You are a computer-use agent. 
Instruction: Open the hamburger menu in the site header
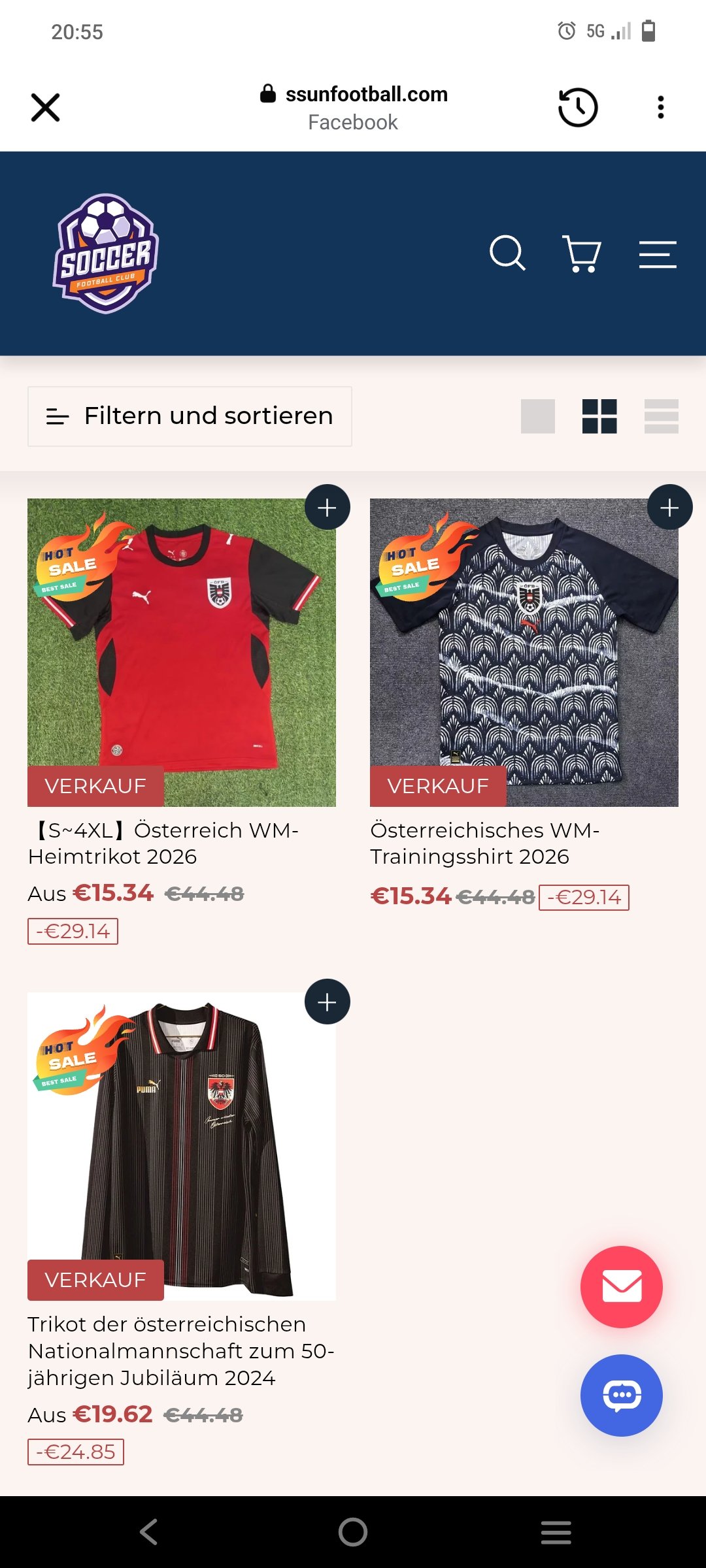point(658,254)
